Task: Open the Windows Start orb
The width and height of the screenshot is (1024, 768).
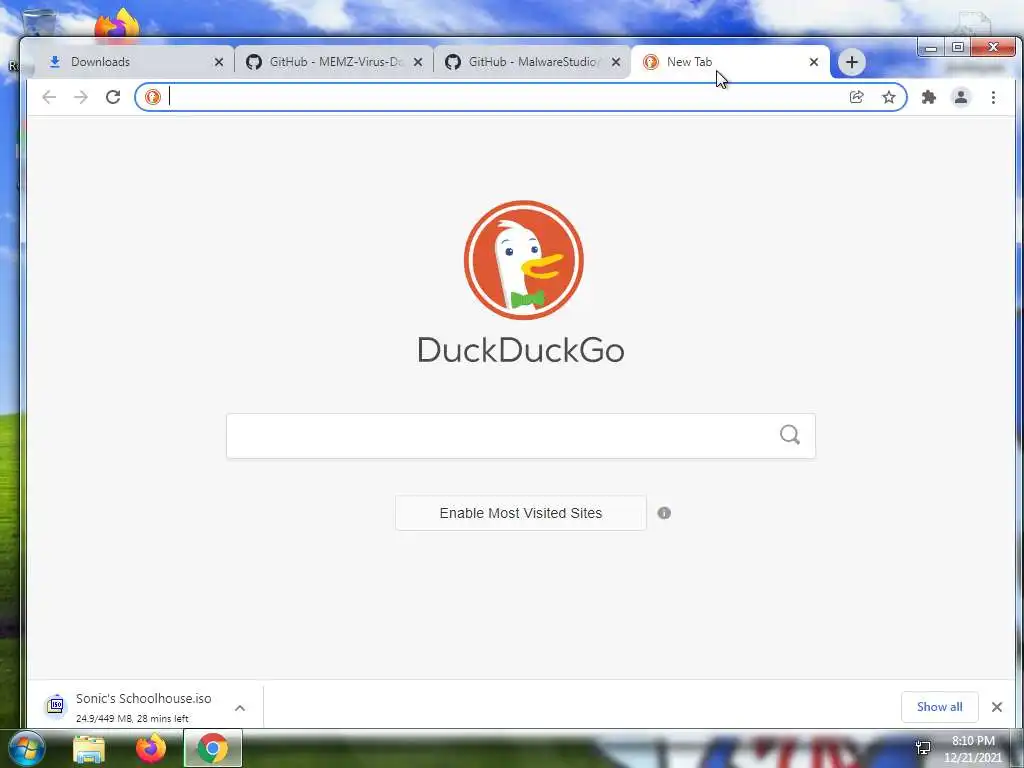Action: (26, 748)
